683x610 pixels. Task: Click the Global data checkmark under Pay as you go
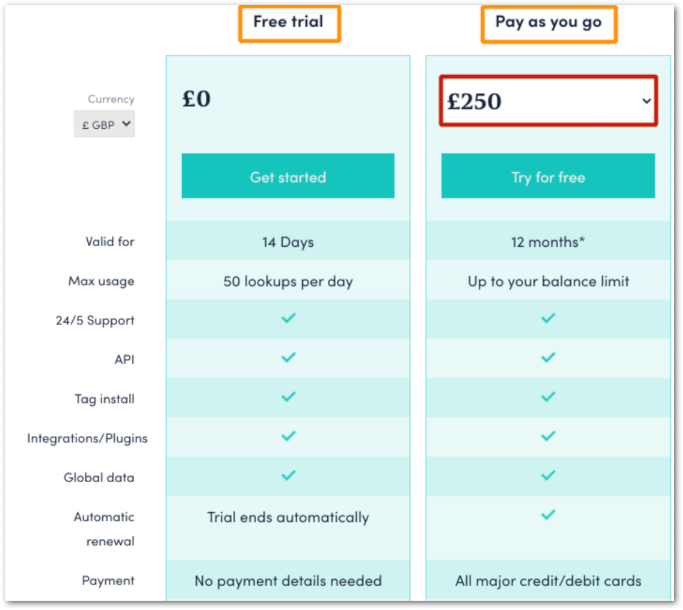[548, 475]
